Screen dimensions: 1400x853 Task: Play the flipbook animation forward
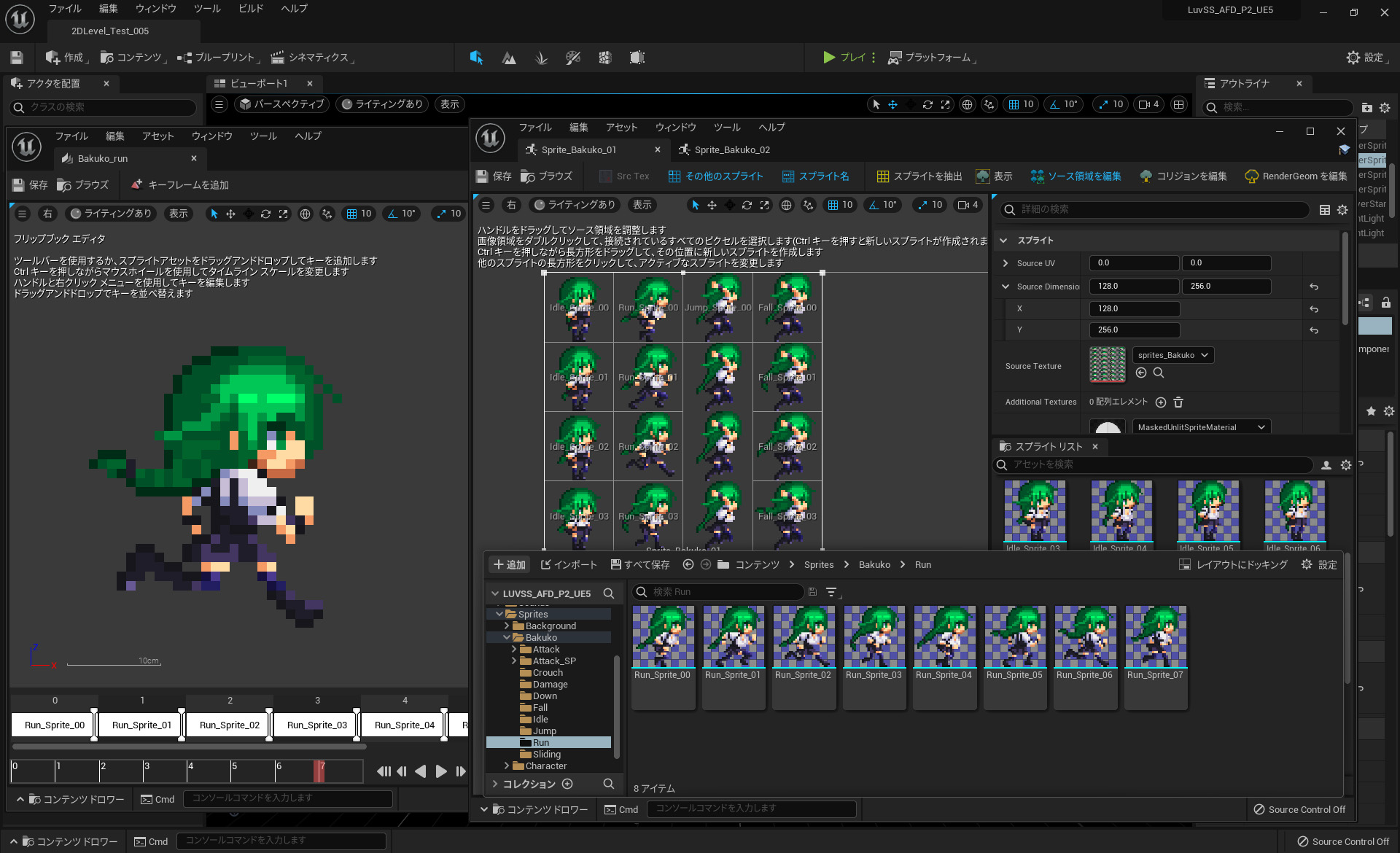pyautogui.click(x=441, y=771)
